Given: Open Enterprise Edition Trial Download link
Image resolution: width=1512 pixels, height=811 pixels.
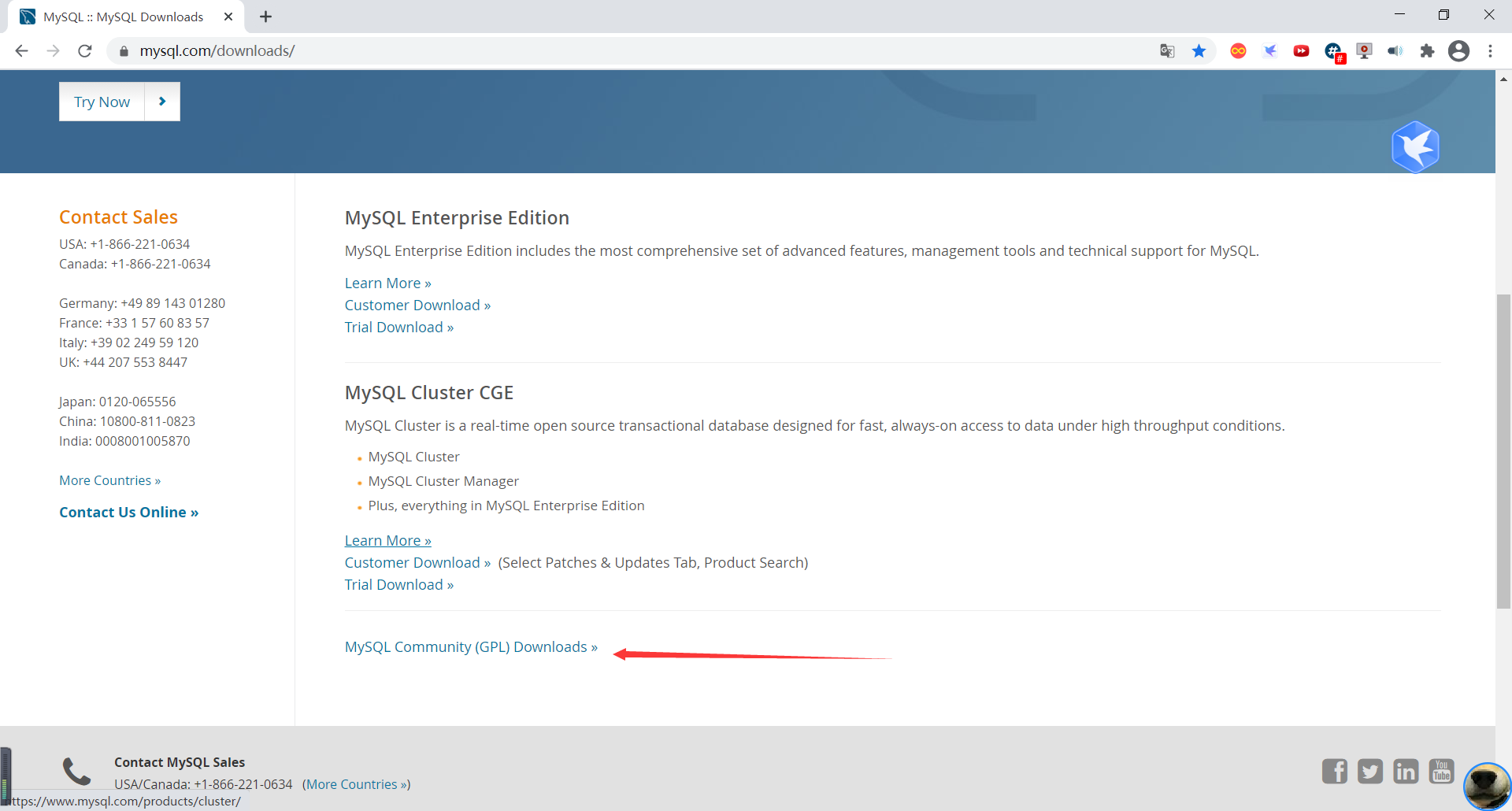Looking at the screenshot, I should 399,328.
